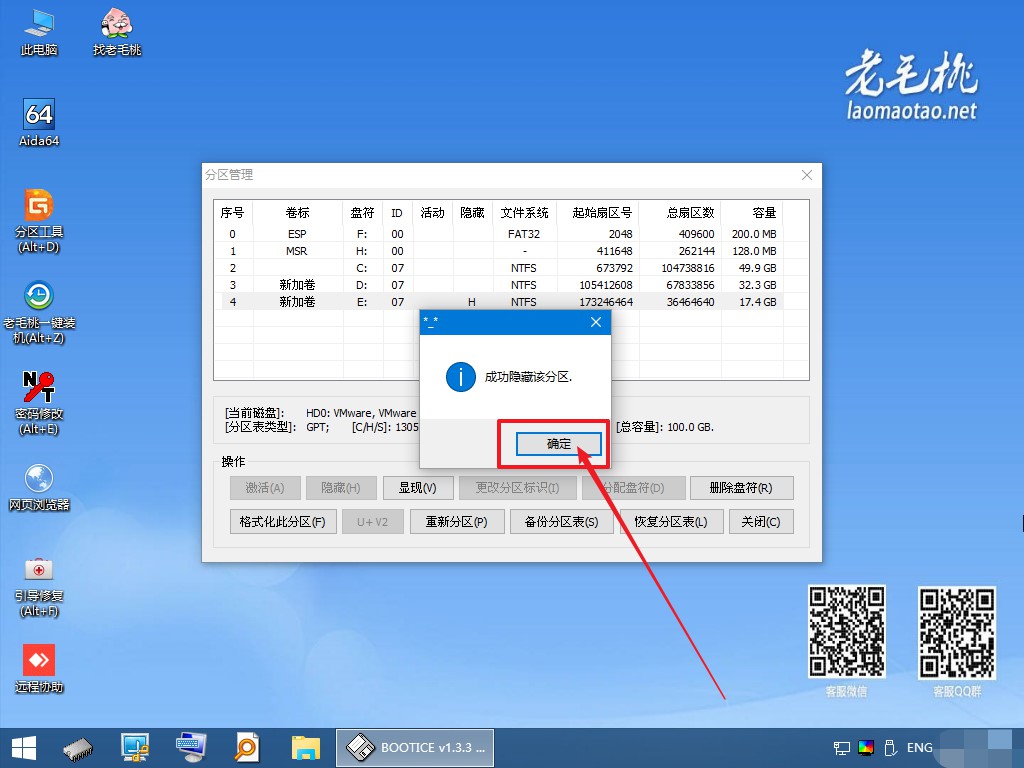Select the E: 新加卷 hidden partition row
Screen dimensions: 1024x768
[500, 302]
